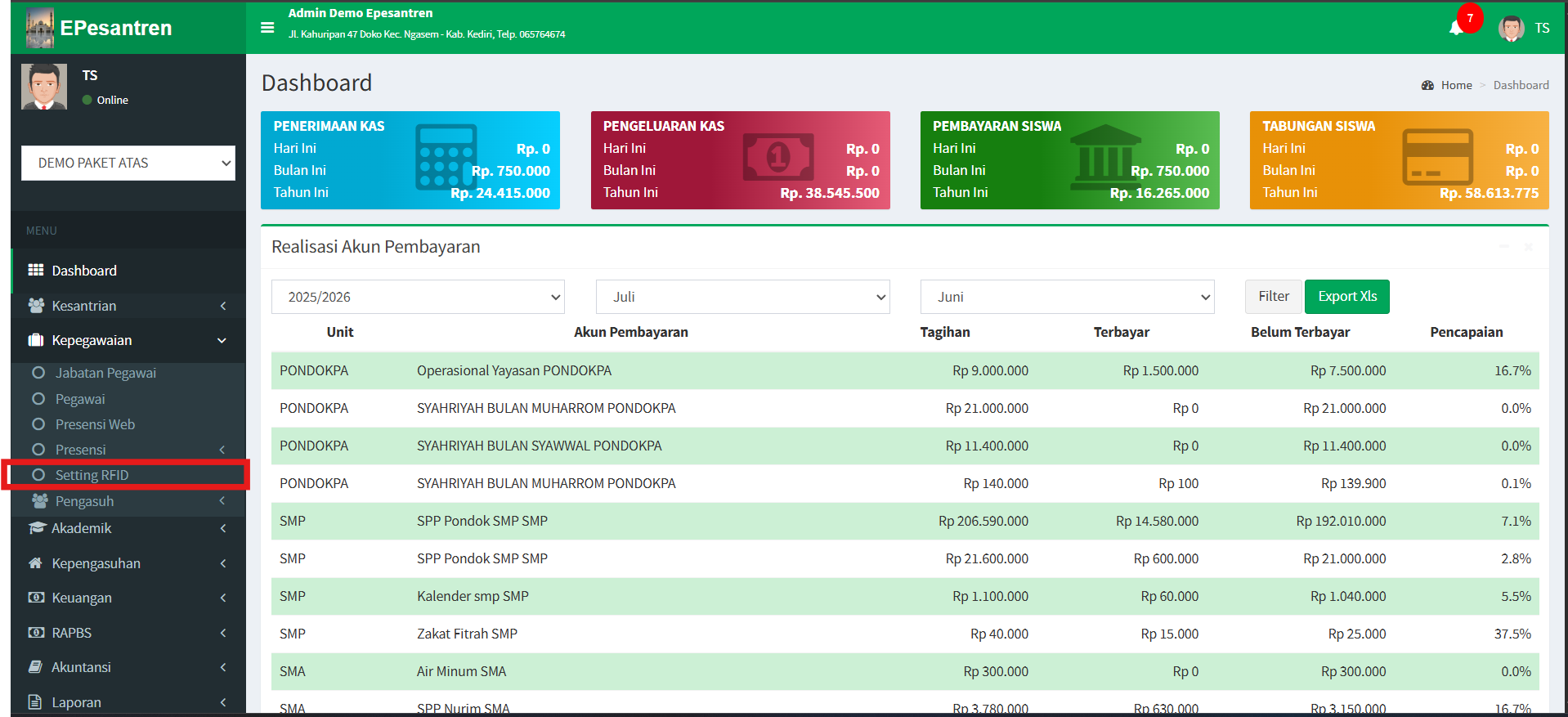1568x717 pixels.
Task: Click the Home breadcrumb link
Action: coord(1455,85)
